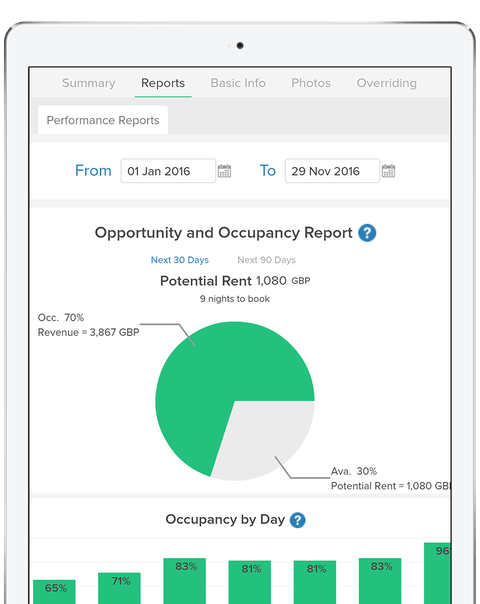Open help icon beside Occupancy by Day
Image resolution: width=480 pixels, height=604 pixels.
(297, 520)
